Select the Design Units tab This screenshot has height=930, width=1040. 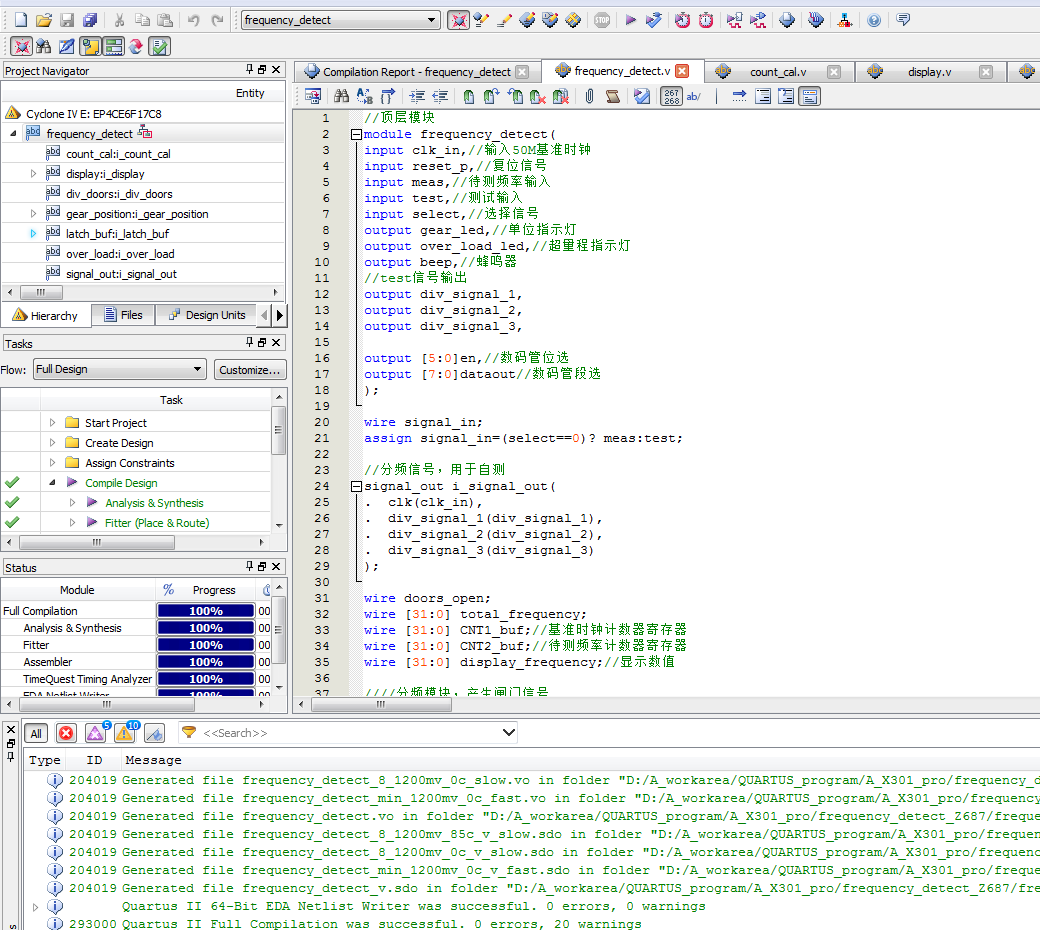coord(208,315)
